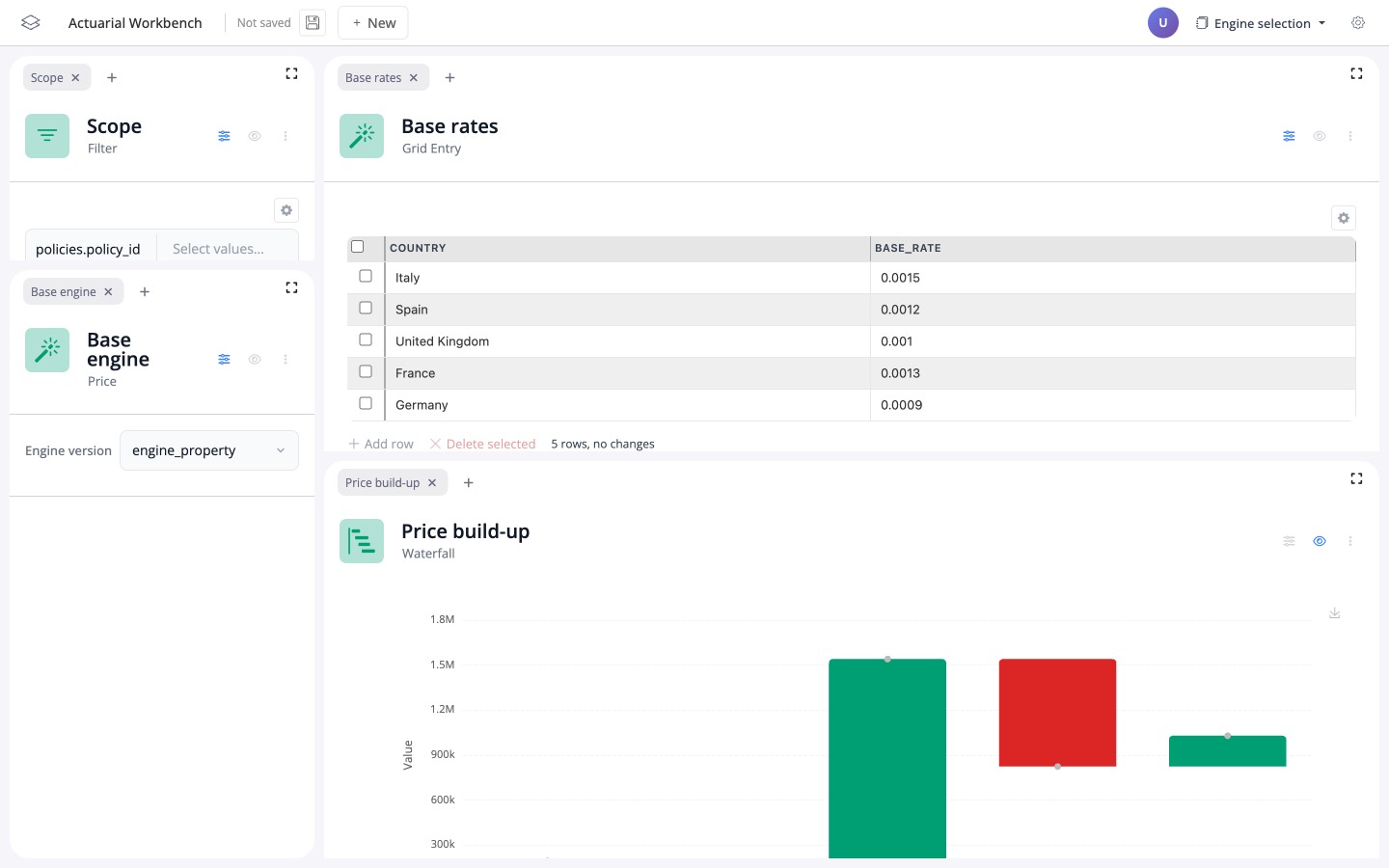Tick the Germany row checkbox
The width and height of the screenshot is (1389, 868).
pos(366,403)
